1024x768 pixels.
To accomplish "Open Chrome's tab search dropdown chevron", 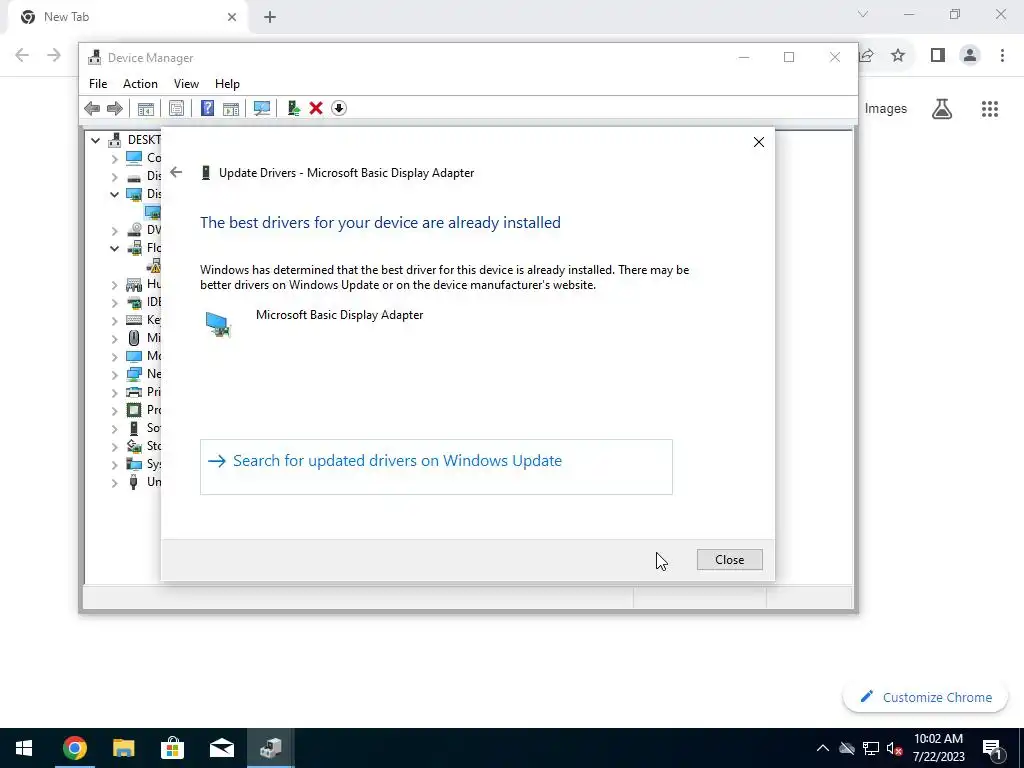I will point(863,14).
